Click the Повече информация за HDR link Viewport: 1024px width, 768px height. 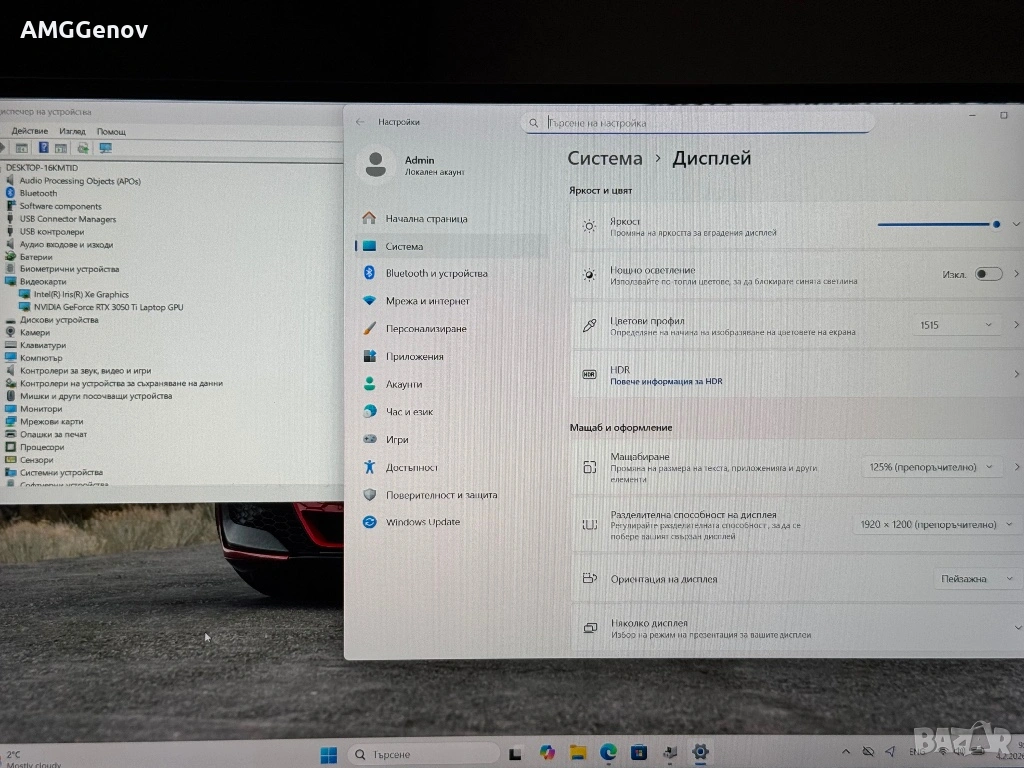pos(666,381)
